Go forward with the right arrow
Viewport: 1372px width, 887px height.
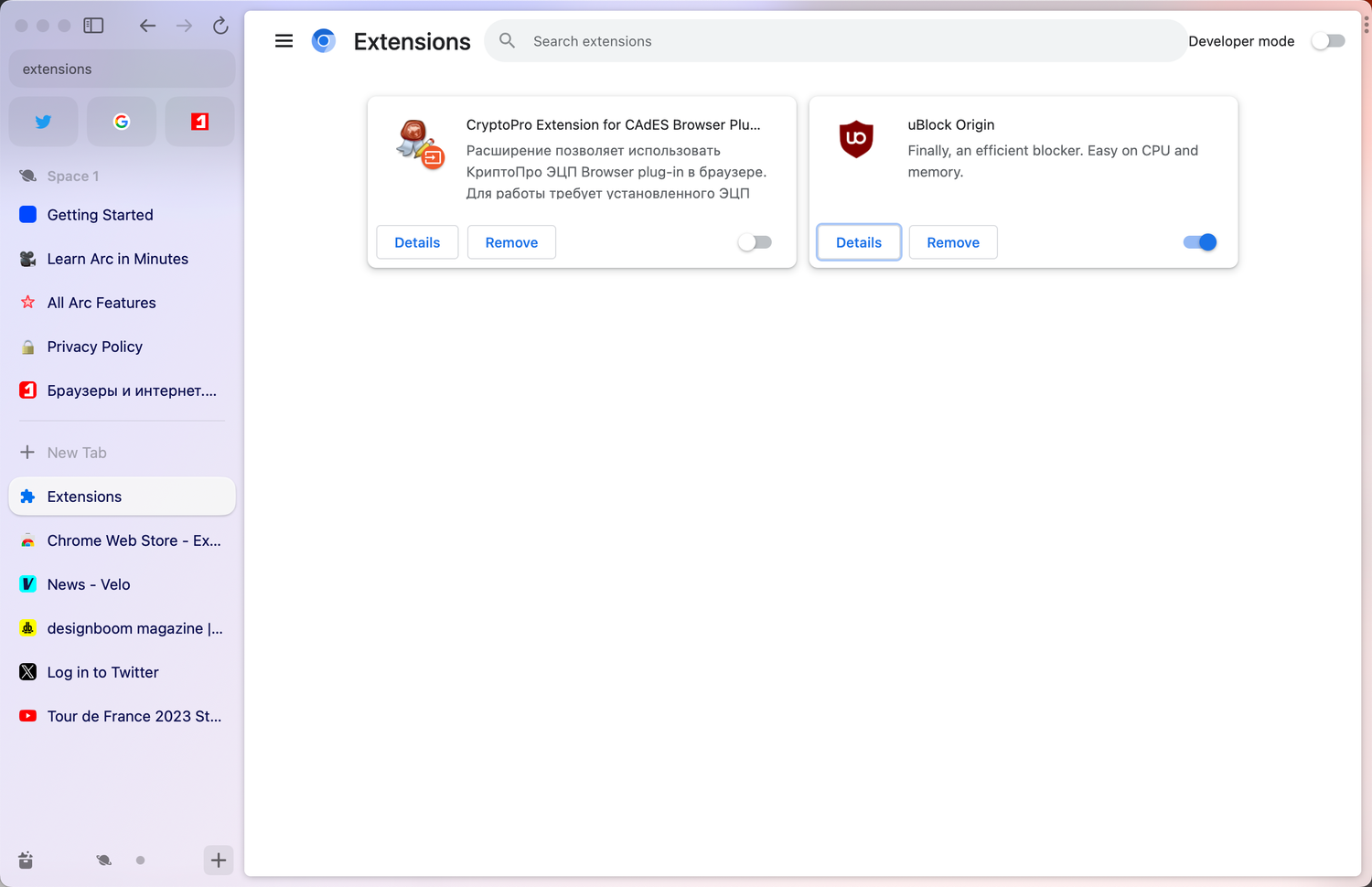pos(184,26)
